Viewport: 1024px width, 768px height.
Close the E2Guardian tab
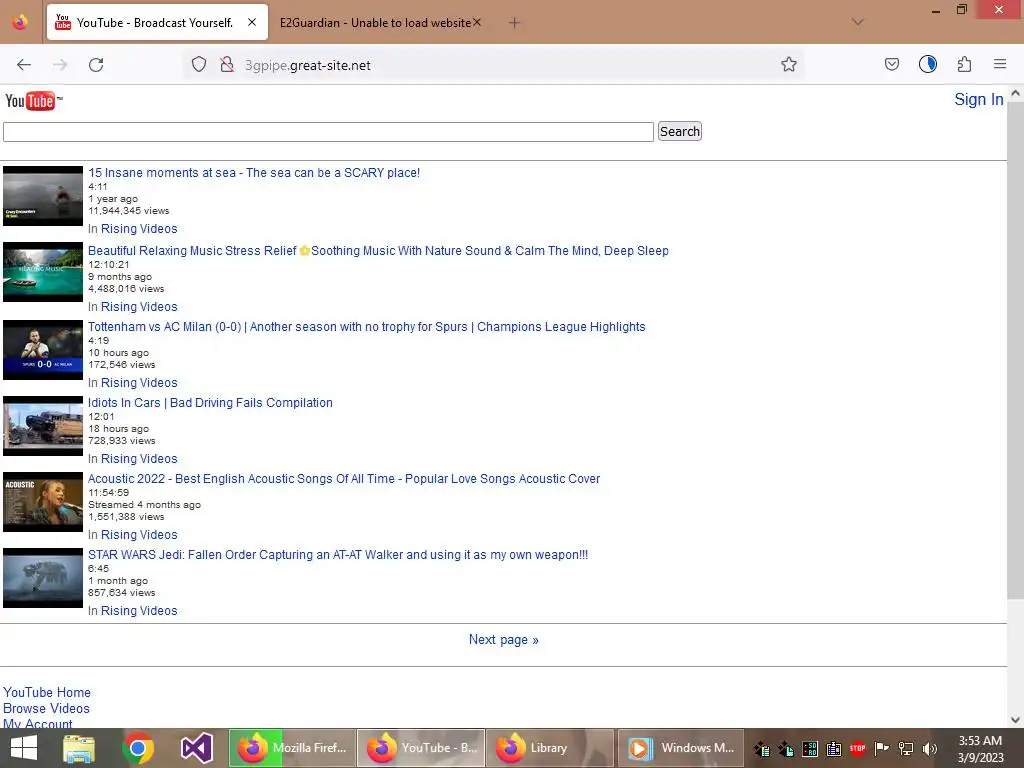pyautogui.click(x=477, y=23)
